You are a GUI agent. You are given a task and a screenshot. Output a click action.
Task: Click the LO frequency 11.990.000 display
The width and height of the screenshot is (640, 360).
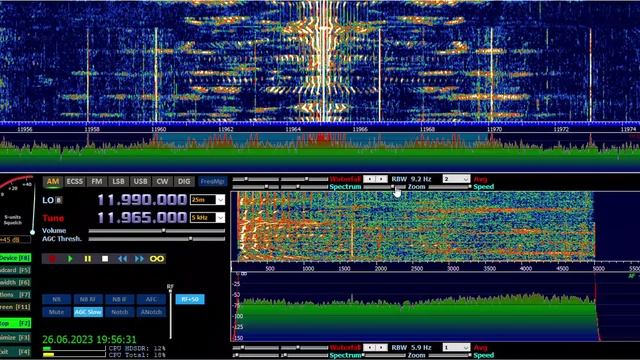[x=142, y=200]
